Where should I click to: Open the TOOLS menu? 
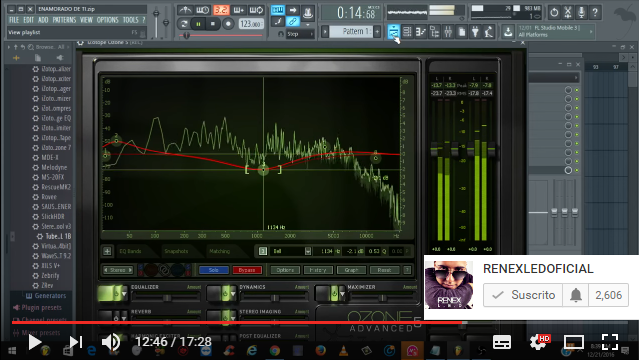130,20
